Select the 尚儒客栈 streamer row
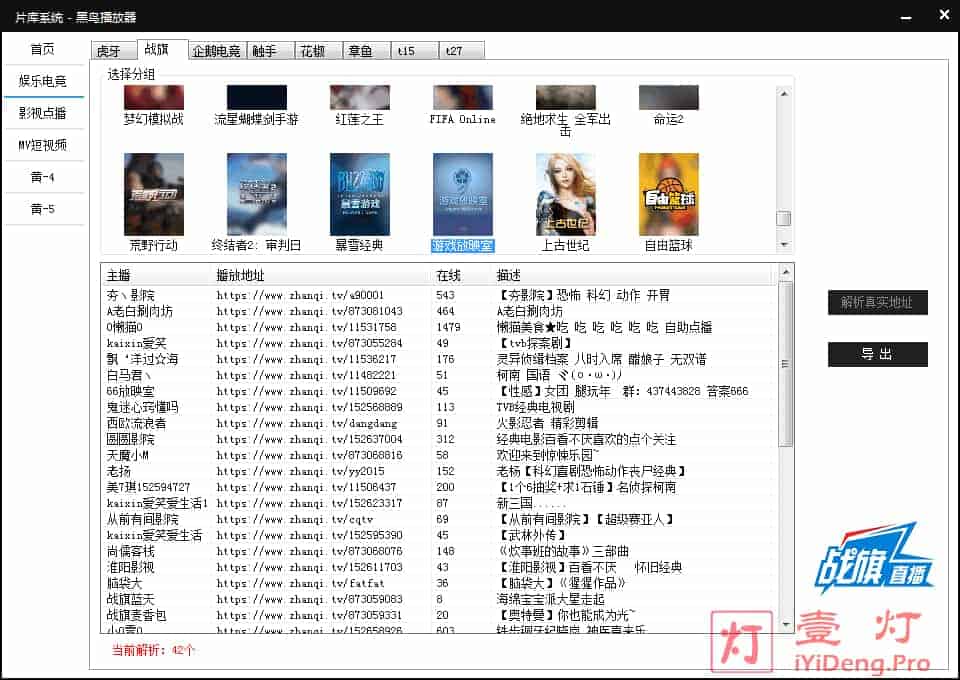The height and width of the screenshot is (680, 960). coord(440,551)
